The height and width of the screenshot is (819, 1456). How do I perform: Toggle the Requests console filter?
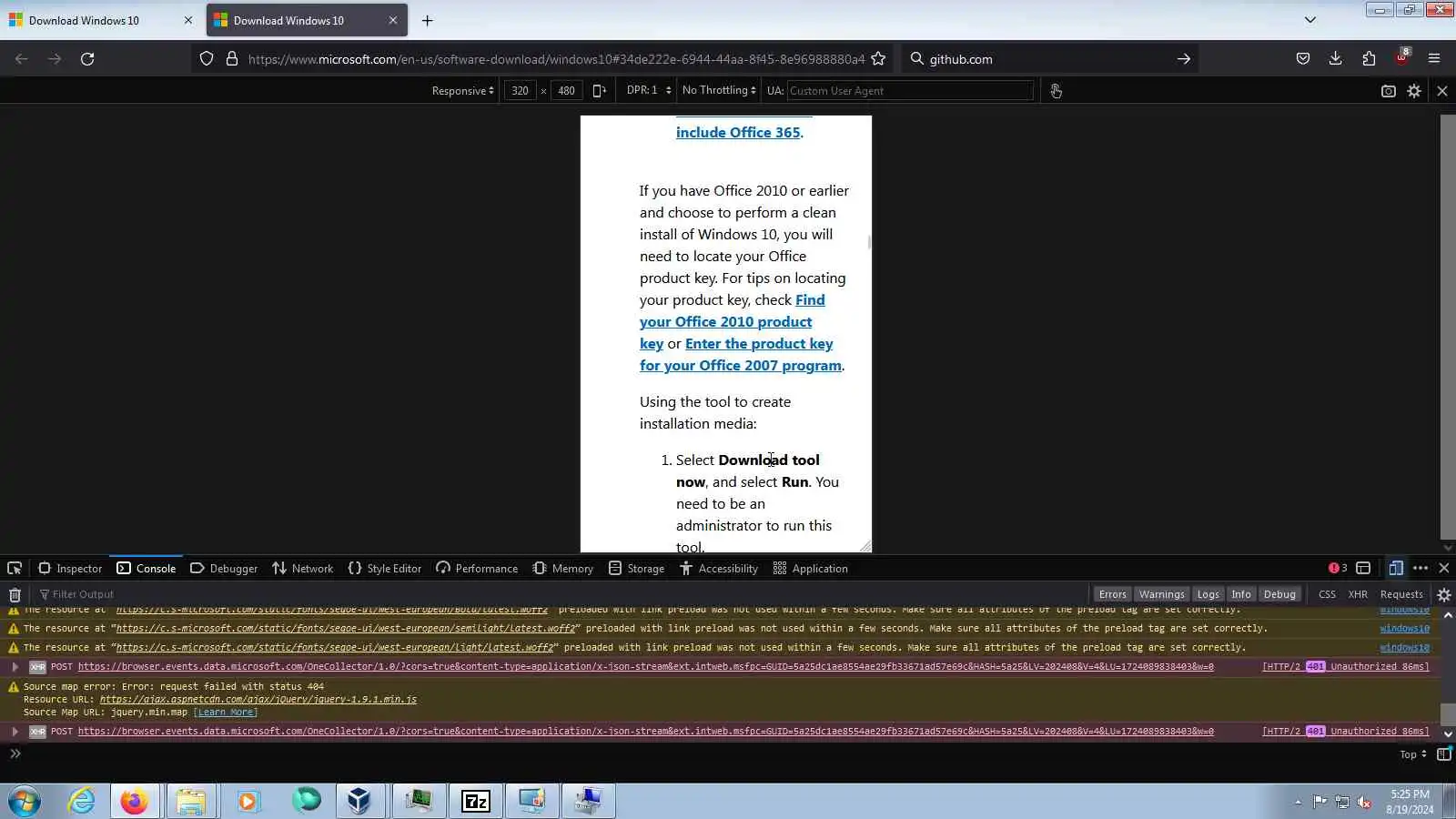click(x=1401, y=594)
